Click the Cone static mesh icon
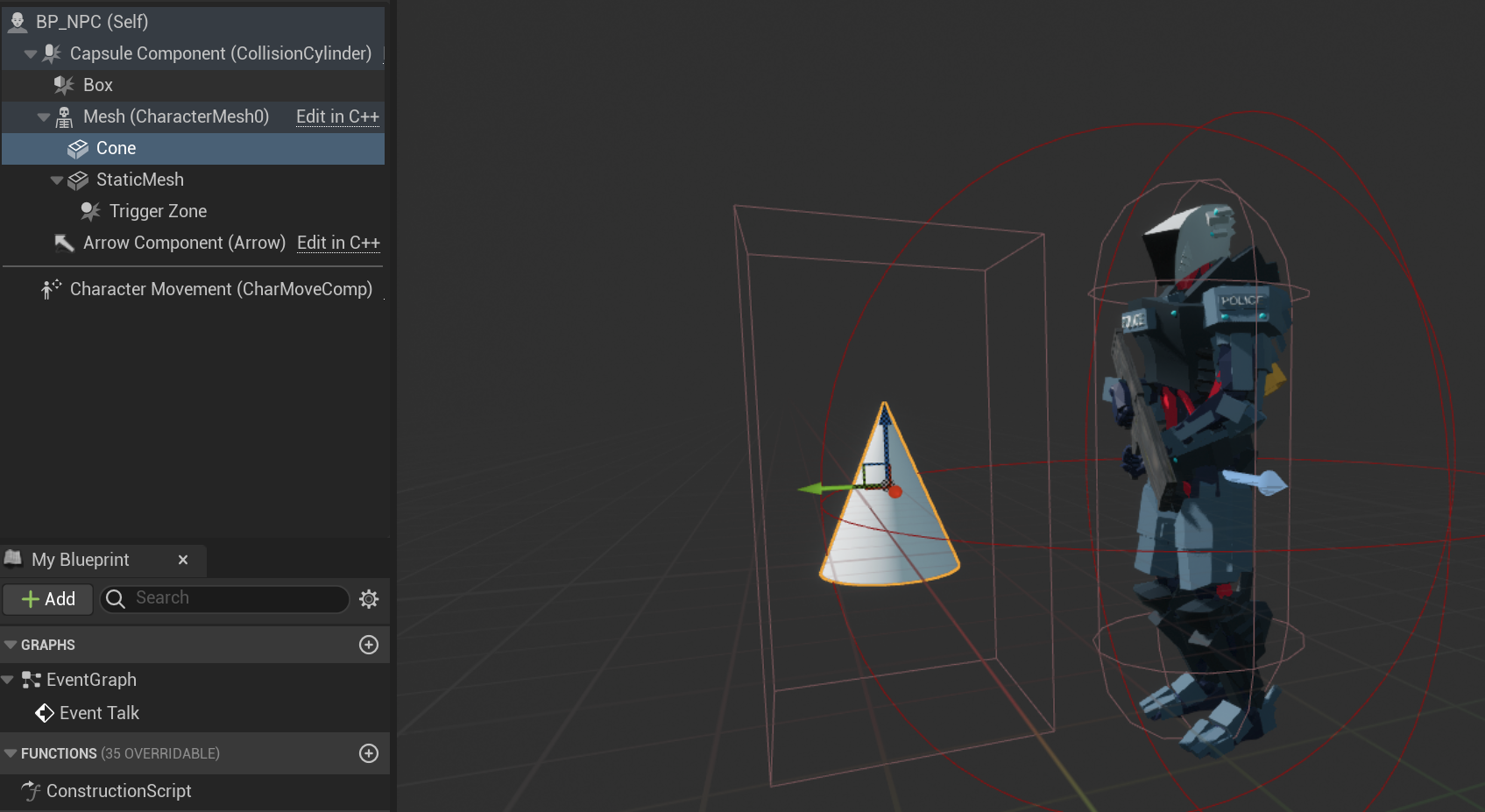 78,148
